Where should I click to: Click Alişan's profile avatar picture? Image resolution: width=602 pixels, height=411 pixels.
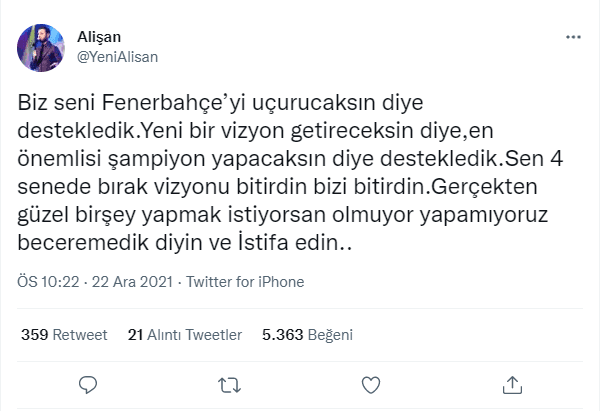(x=43, y=46)
